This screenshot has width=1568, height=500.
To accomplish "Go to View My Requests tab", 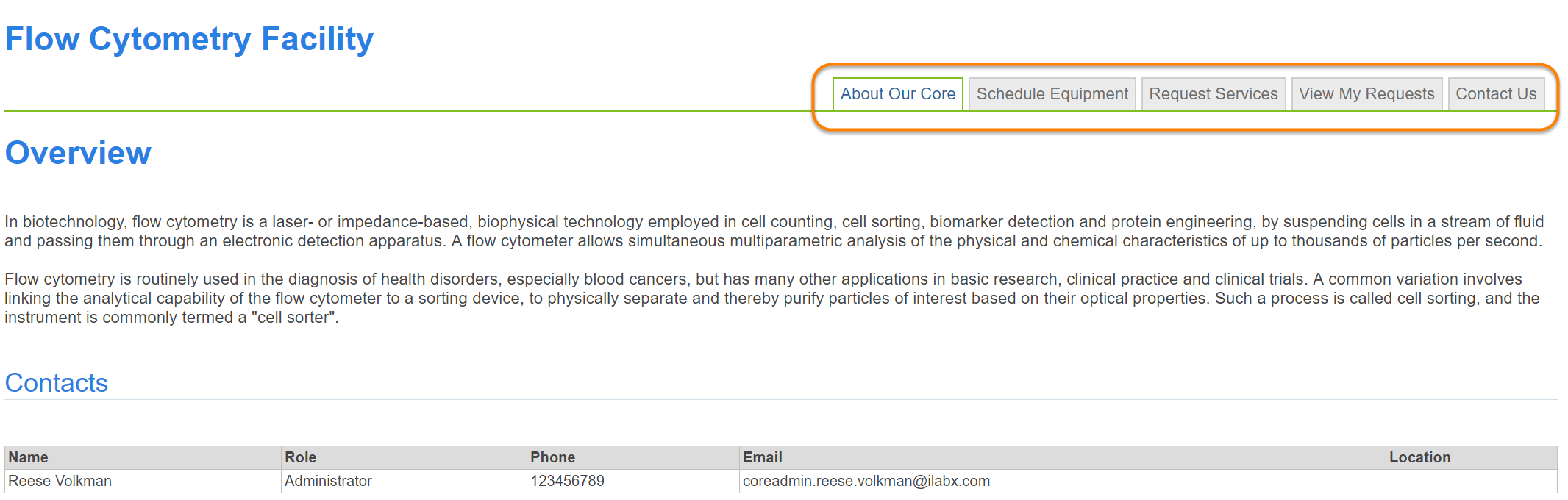I will point(1366,94).
